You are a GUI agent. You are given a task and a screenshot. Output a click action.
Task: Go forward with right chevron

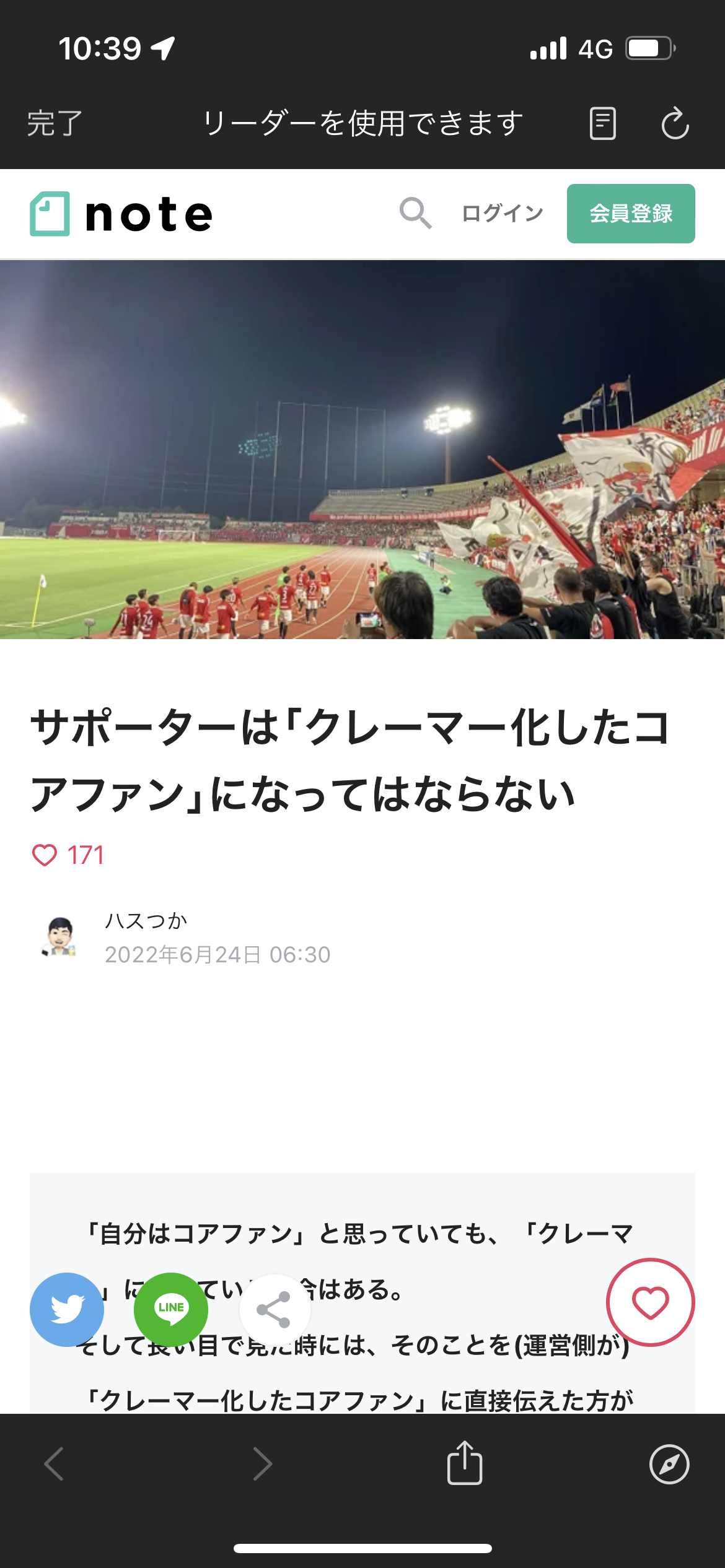pos(263,1464)
